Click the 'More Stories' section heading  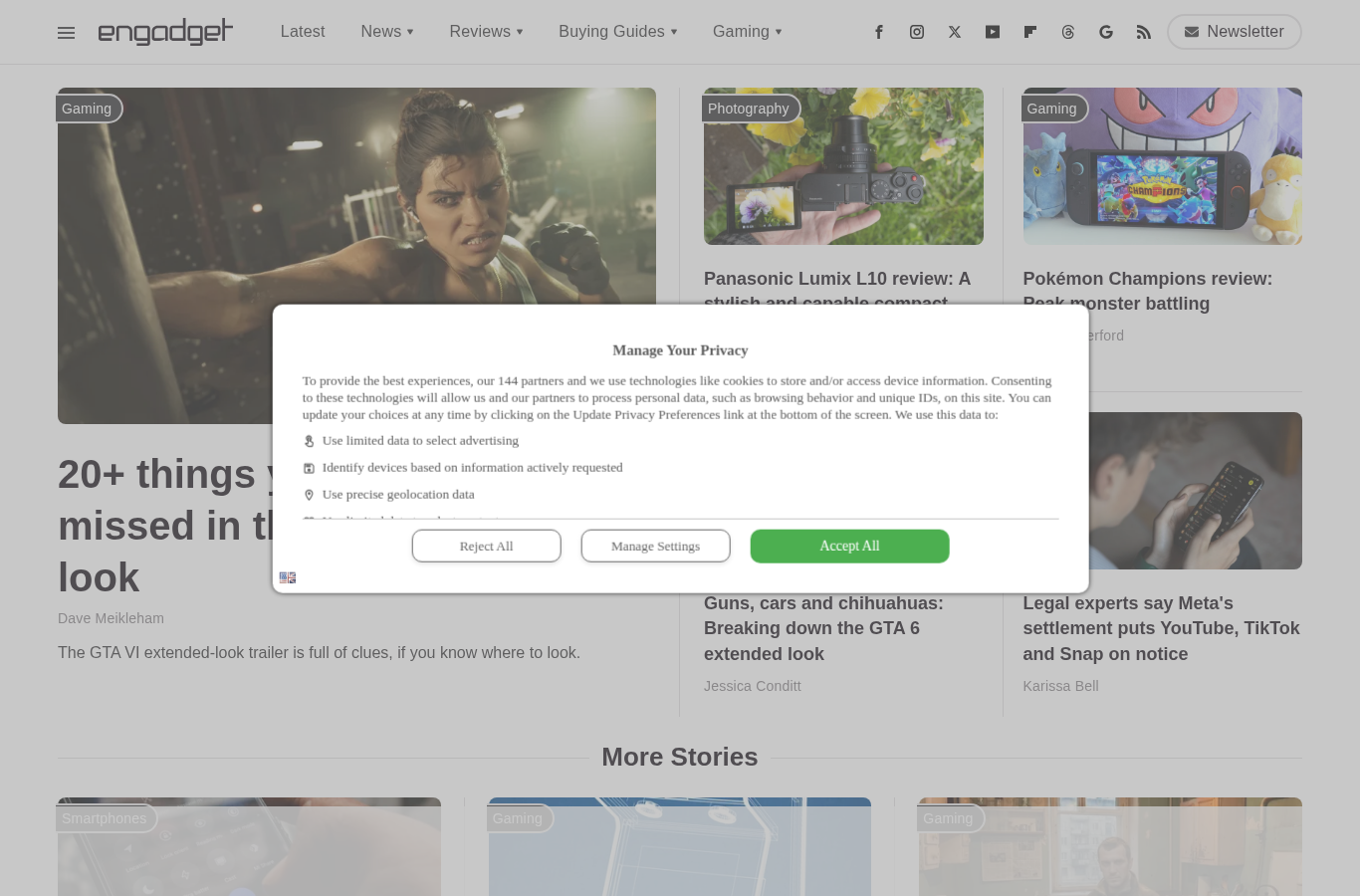tap(680, 757)
